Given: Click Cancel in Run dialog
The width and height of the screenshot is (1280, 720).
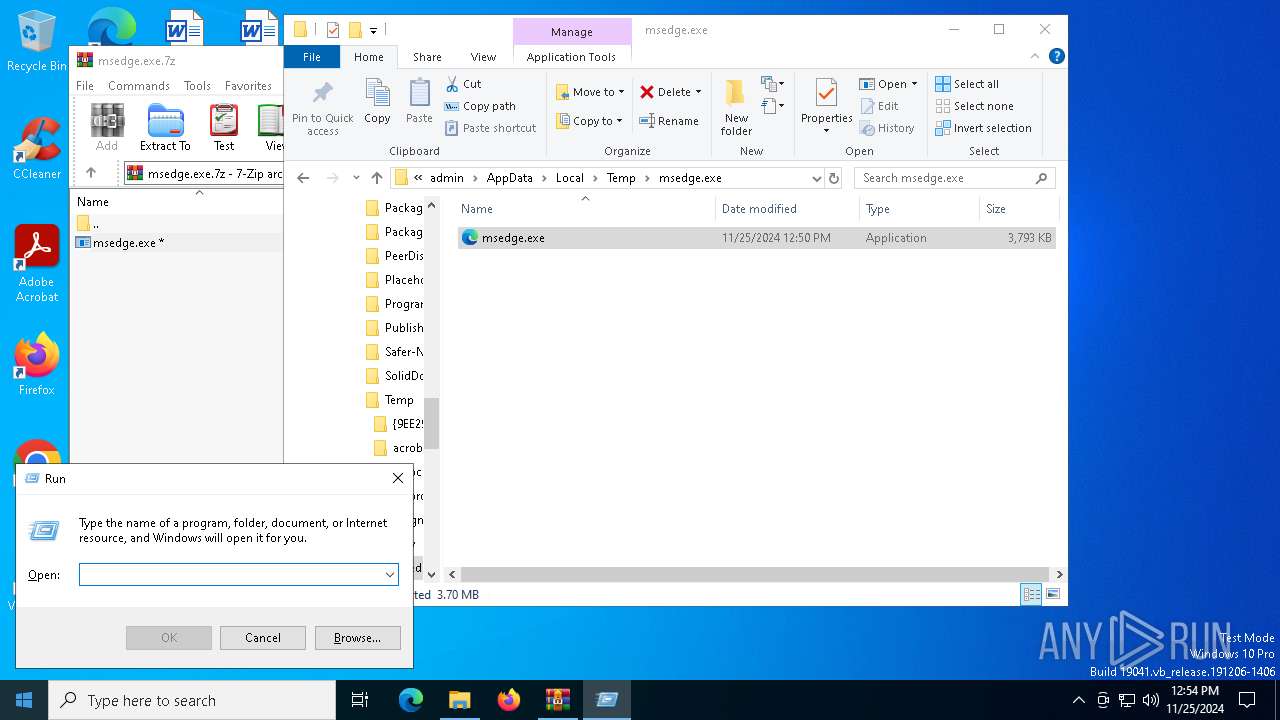Looking at the screenshot, I should 263,637.
